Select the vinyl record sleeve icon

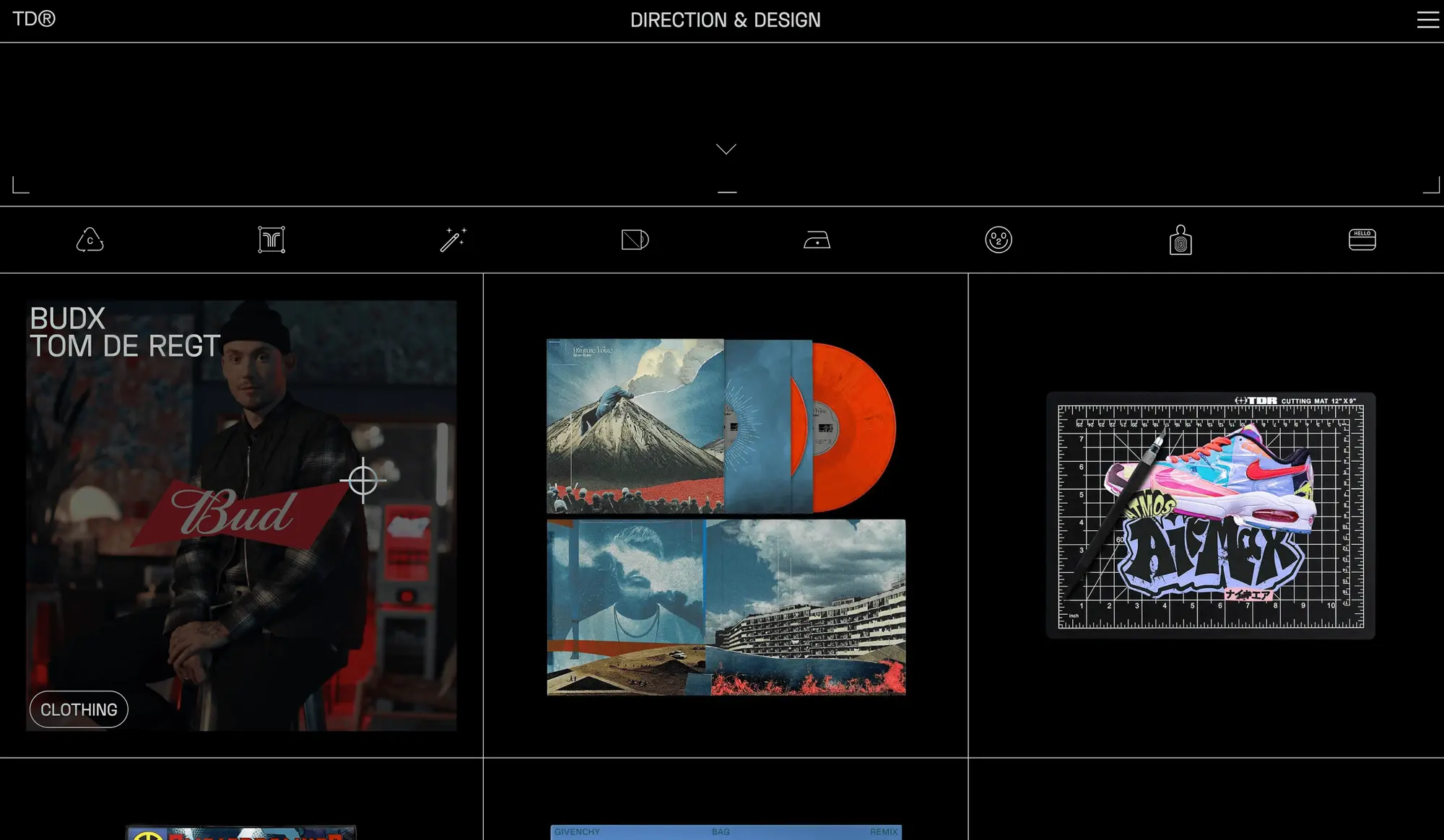[x=635, y=240]
